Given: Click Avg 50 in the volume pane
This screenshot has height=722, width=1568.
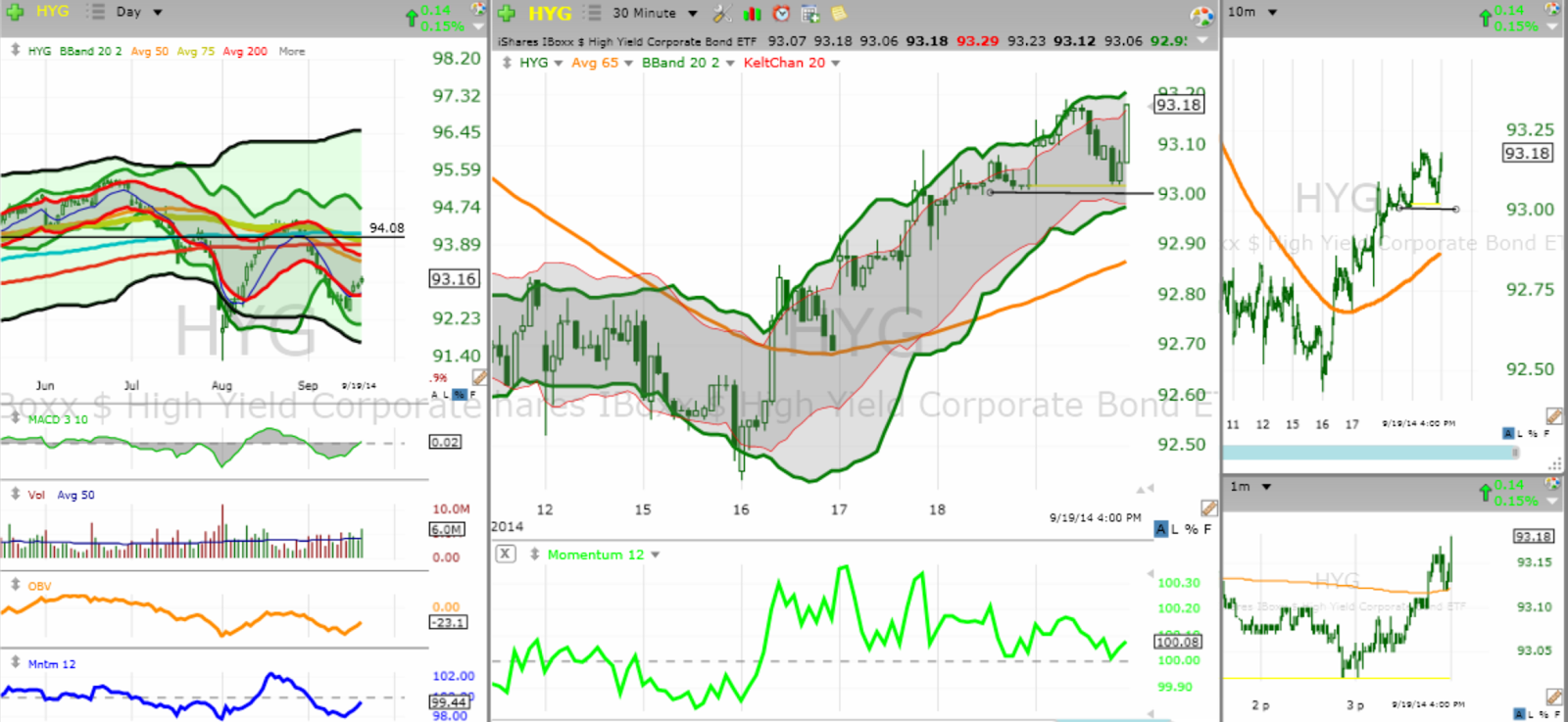Looking at the screenshot, I should [75, 495].
